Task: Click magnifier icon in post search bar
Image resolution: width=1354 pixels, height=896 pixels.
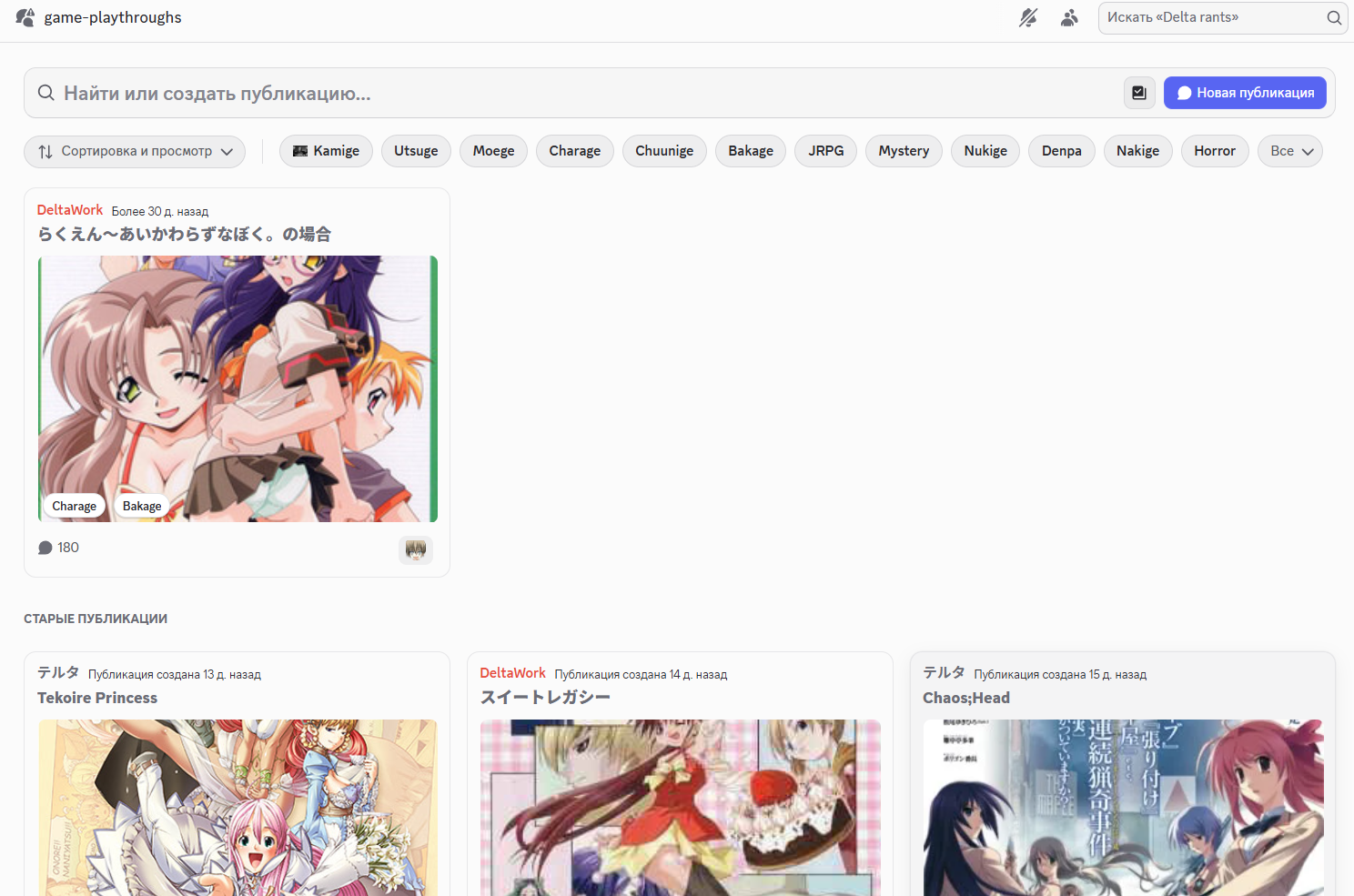Action: (x=46, y=93)
